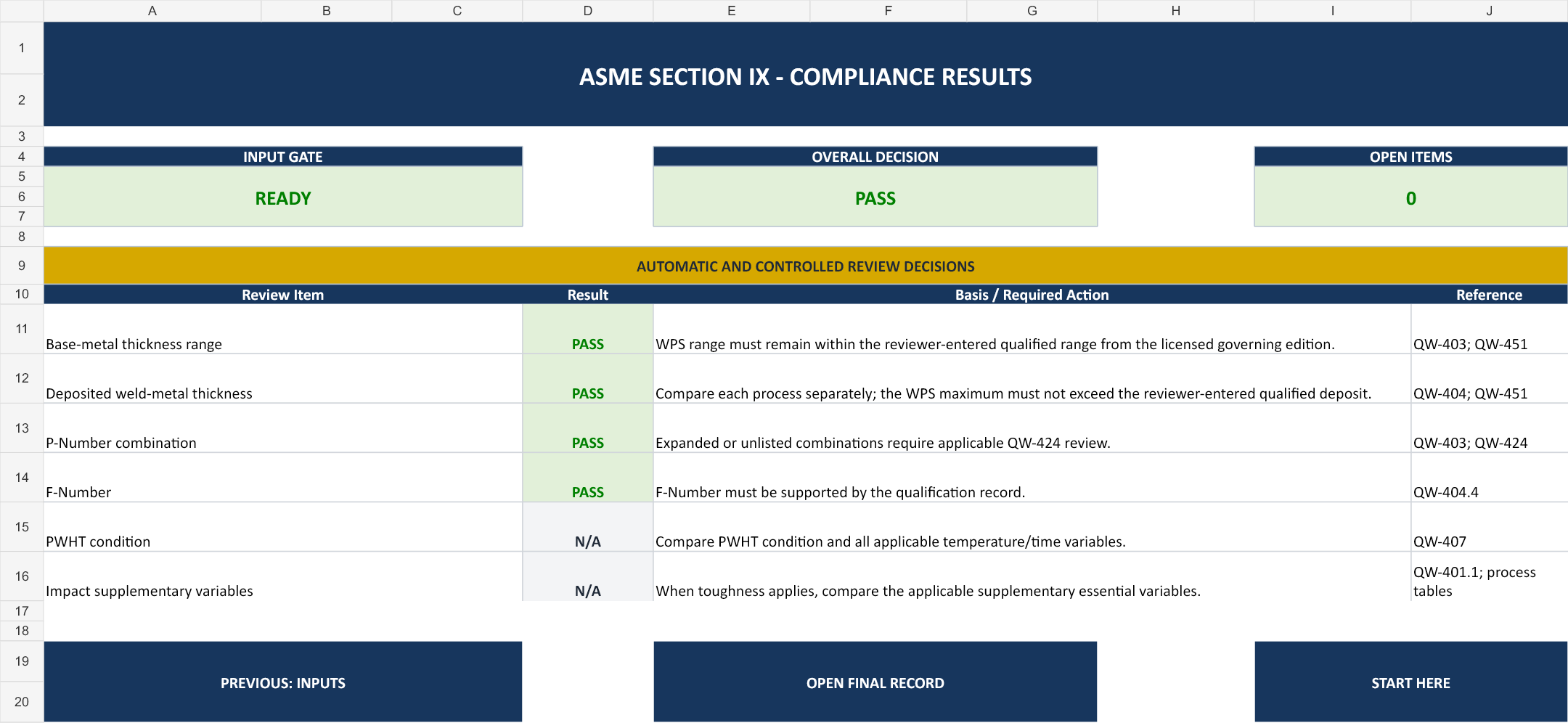Click the Review Item column header
1568x723 pixels.
point(283,295)
